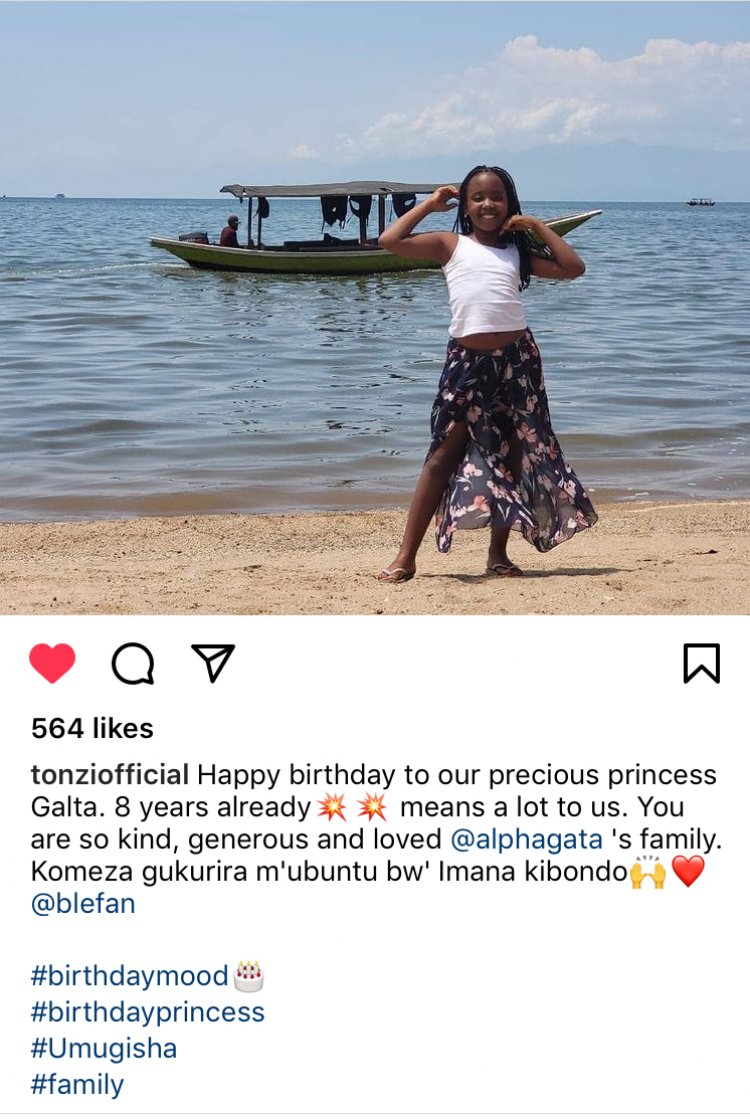Tap the girl in the beach photo
The height and width of the screenshot is (1119, 750).
pos(490,373)
